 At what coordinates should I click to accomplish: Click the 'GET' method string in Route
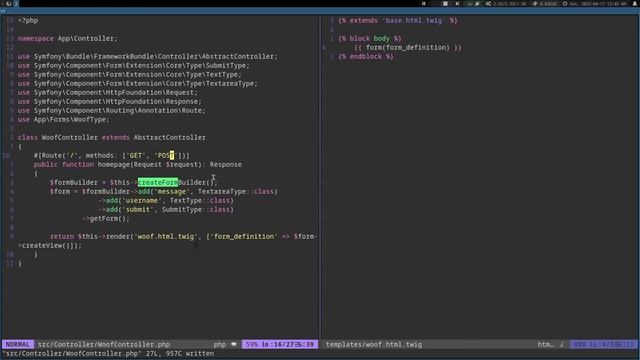coord(136,155)
